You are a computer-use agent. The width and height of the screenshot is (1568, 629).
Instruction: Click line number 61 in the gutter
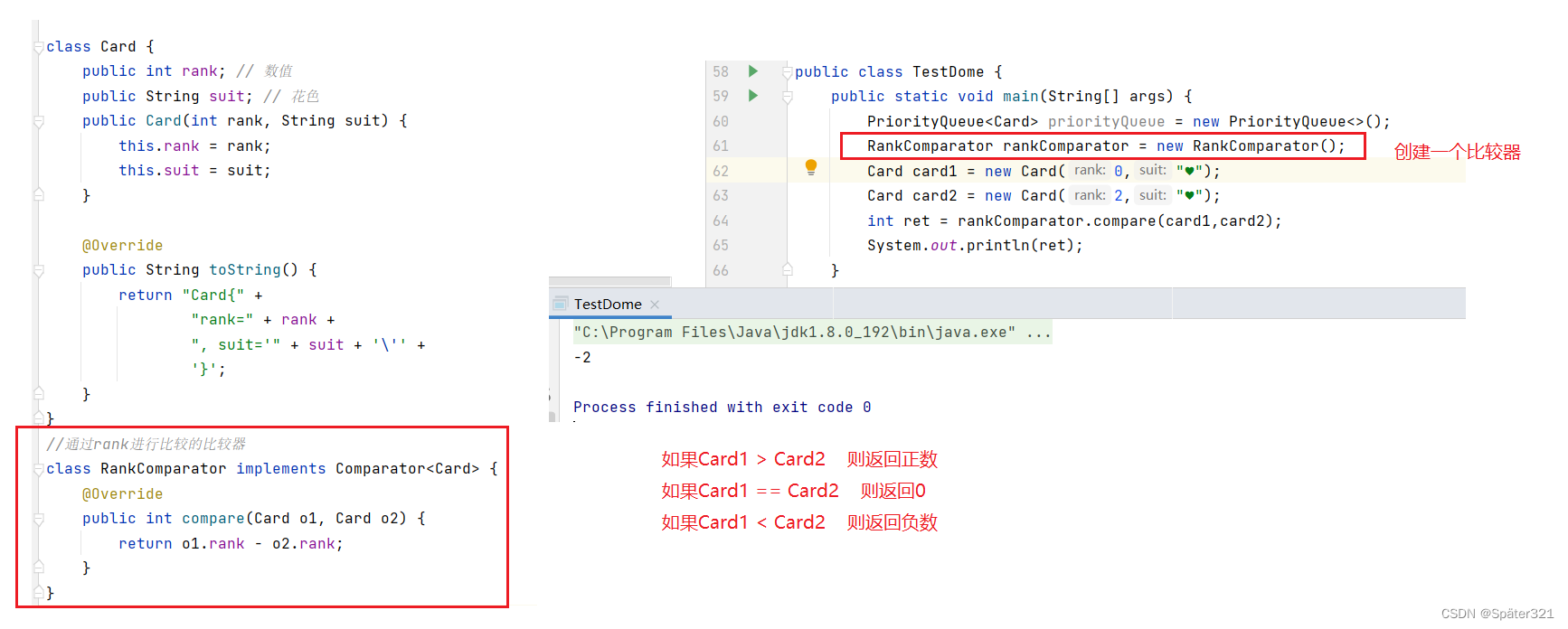pyautogui.click(x=721, y=146)
